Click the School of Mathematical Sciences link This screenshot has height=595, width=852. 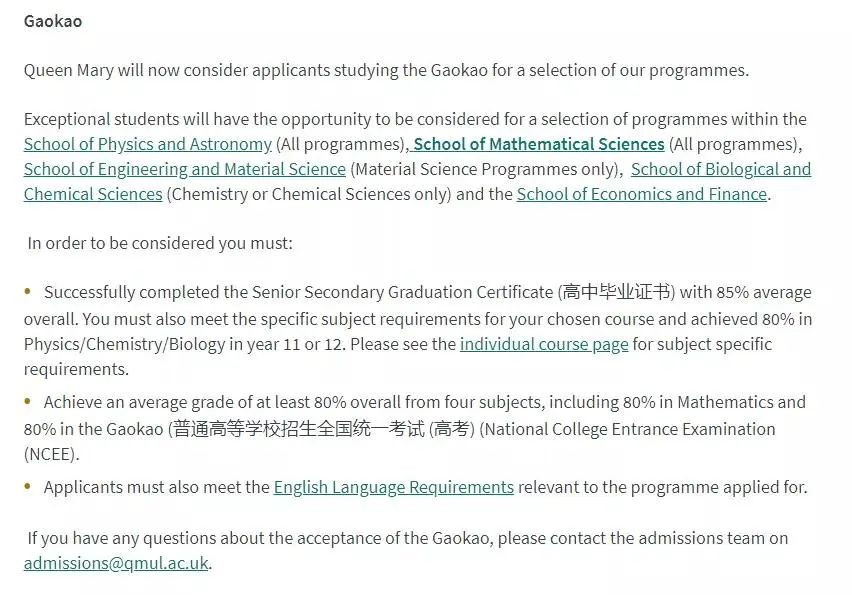coord(539,144)
